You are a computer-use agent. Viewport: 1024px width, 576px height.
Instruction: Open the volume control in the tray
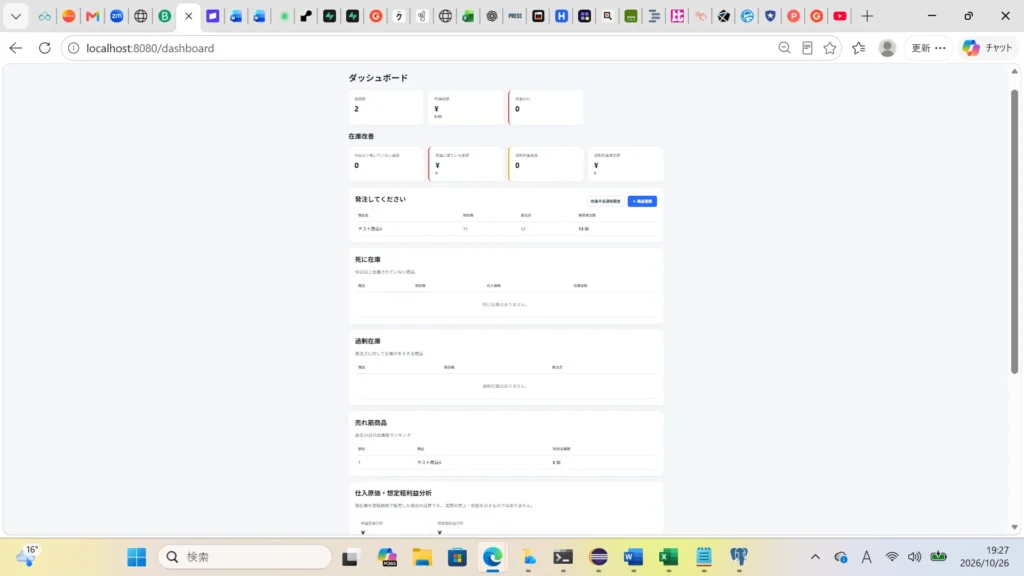tap(914, 557)
